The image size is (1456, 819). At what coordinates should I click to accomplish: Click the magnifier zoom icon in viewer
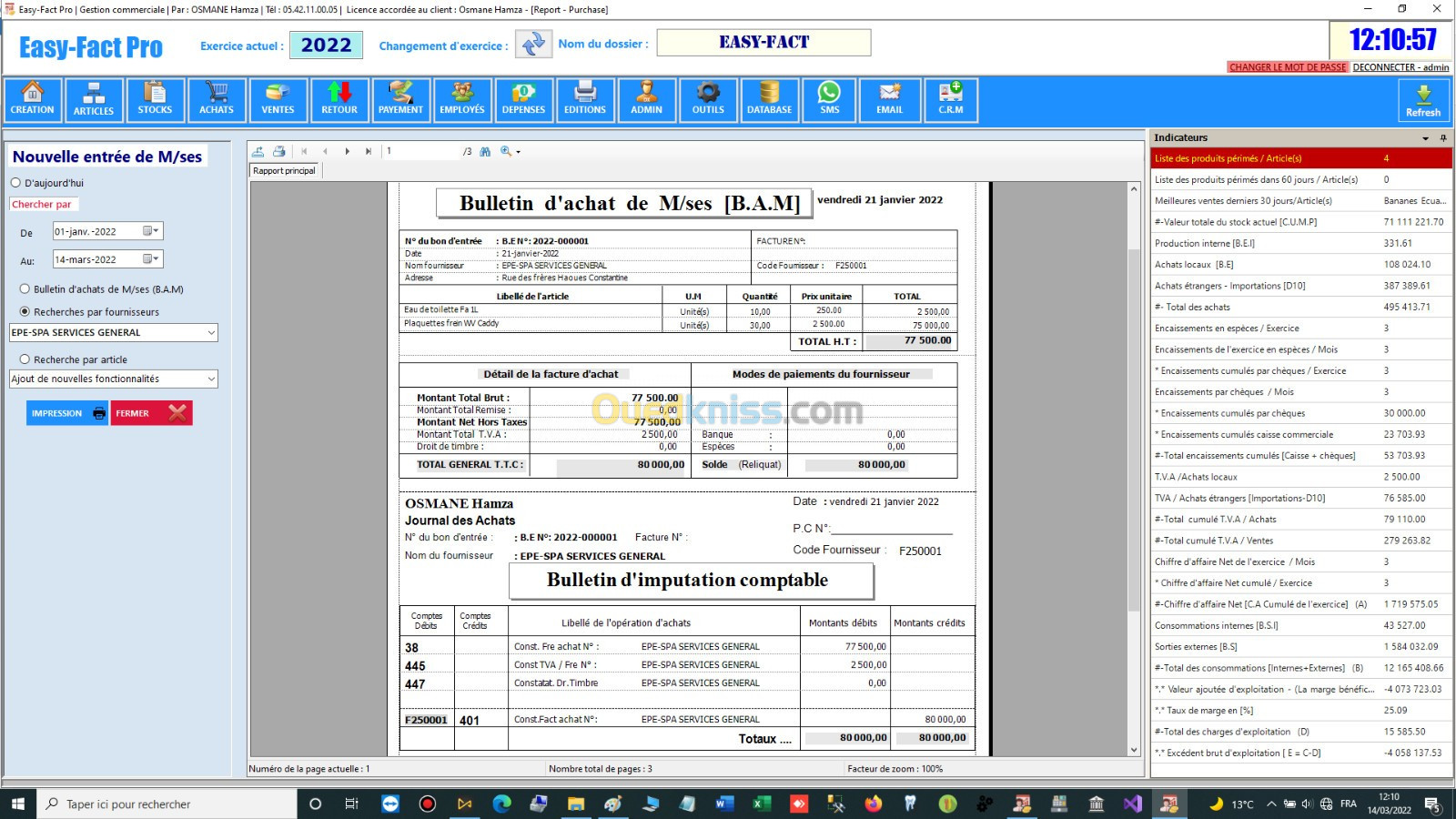pyautogui.click(x=506, y=152)
